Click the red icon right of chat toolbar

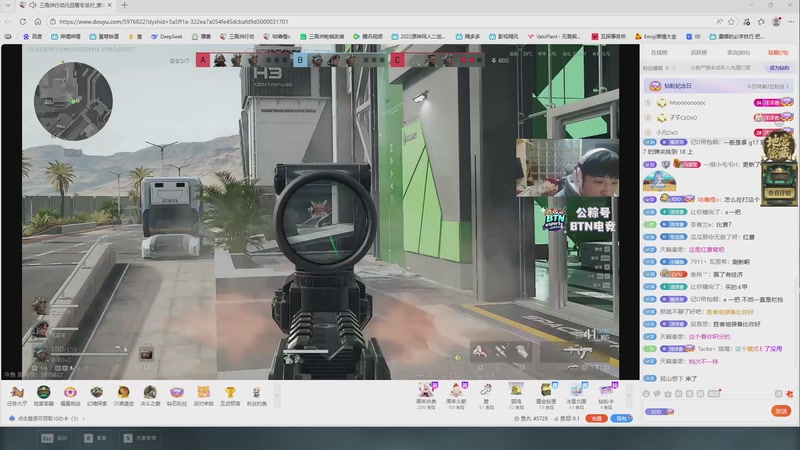point(789,394)
